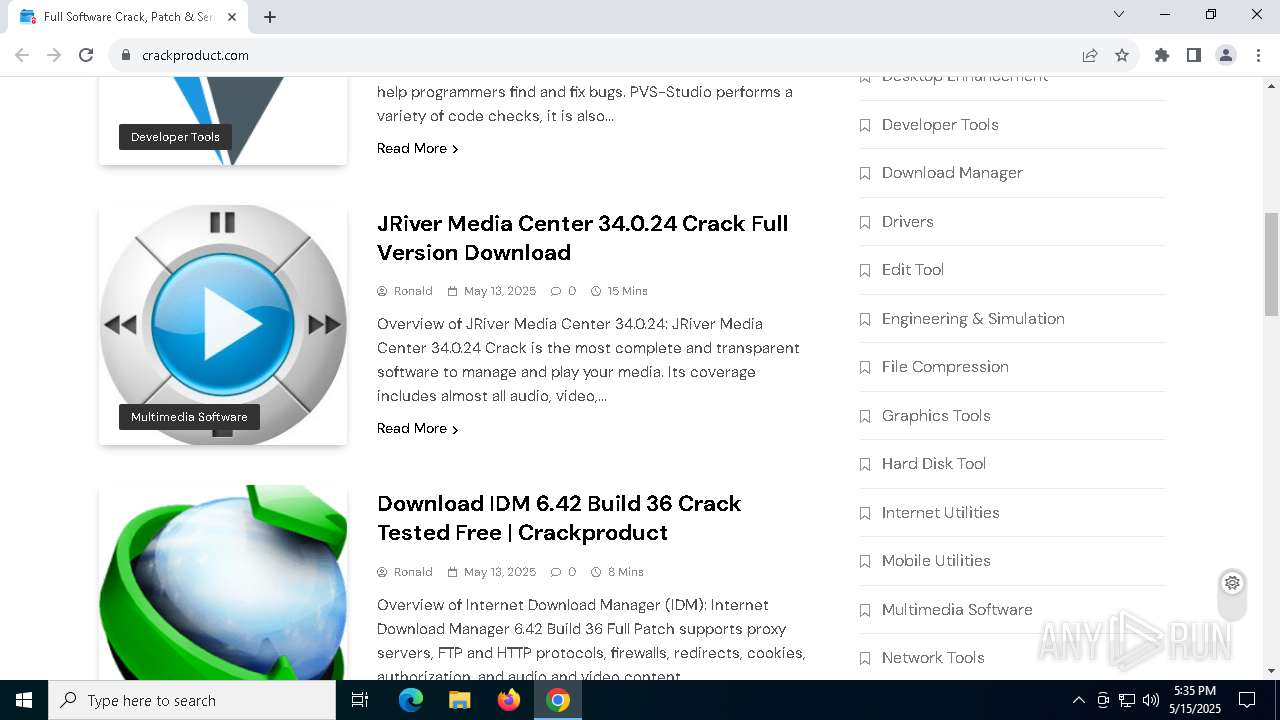1280x720 pixels.
Task: Open Internet Utilities category
Action: pyautogui.click(x=940, y=513)
